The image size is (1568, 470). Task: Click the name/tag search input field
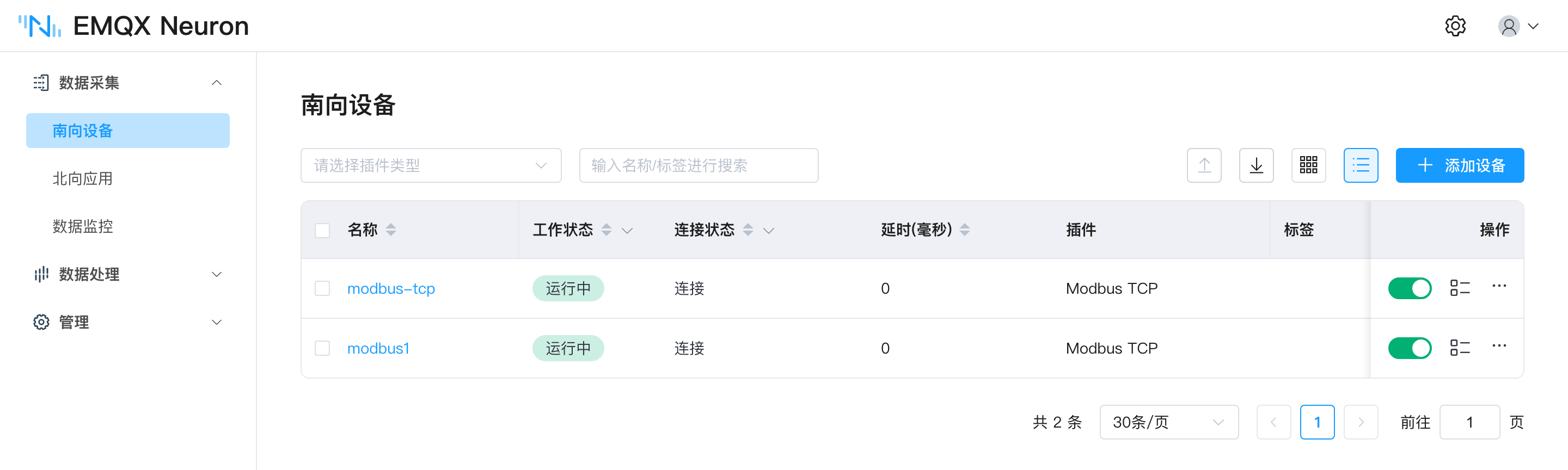coord(699,165)
